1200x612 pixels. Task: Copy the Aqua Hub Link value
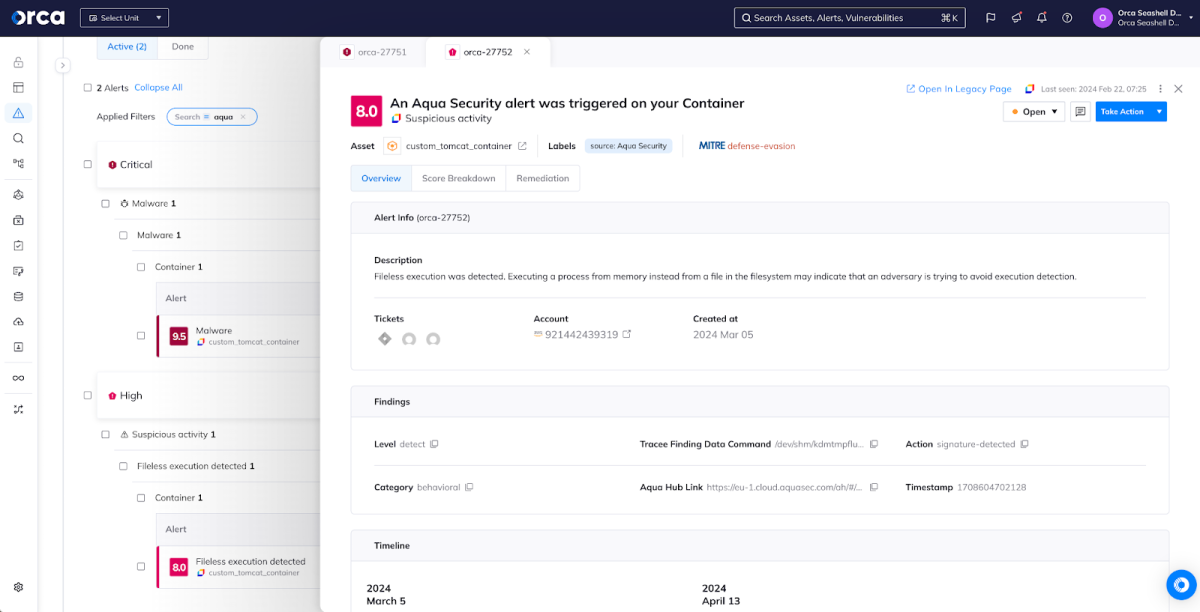pos(873,487)
